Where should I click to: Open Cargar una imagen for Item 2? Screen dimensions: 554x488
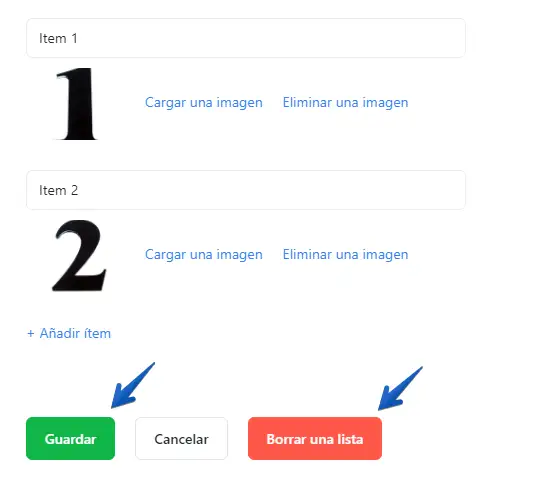pos(204,254)
